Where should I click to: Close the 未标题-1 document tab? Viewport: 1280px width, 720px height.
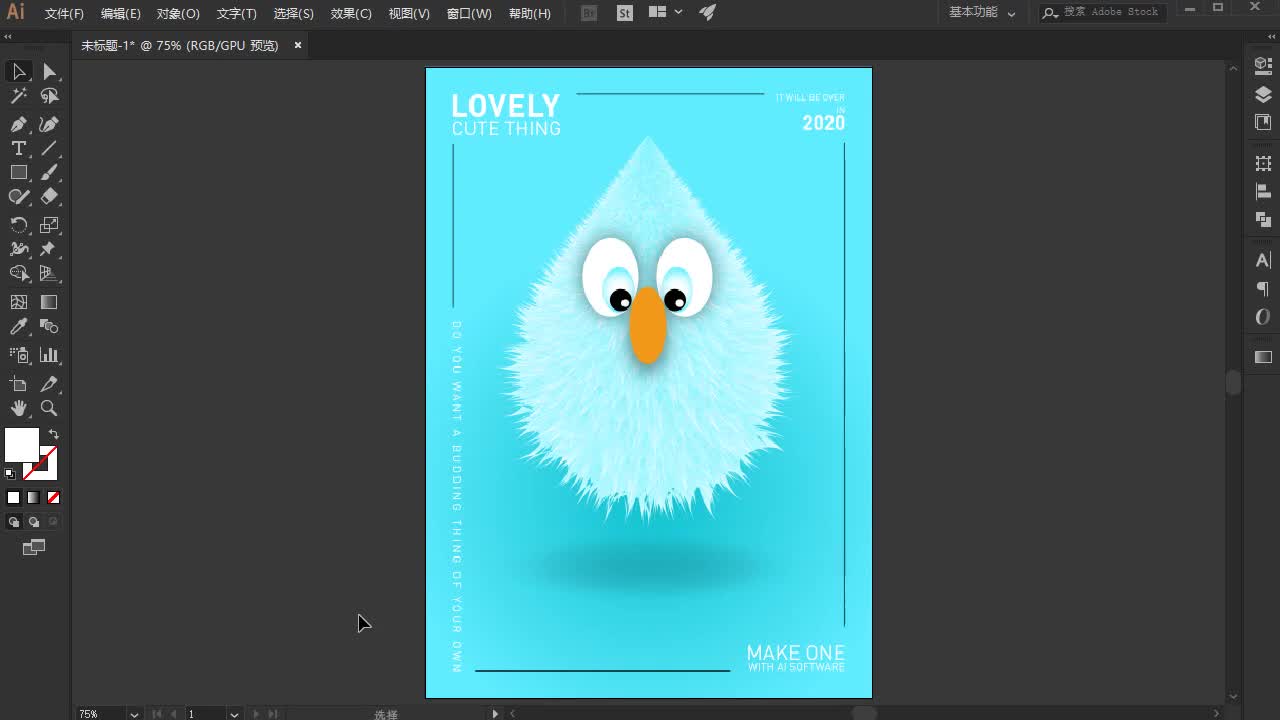pos(298,45)
